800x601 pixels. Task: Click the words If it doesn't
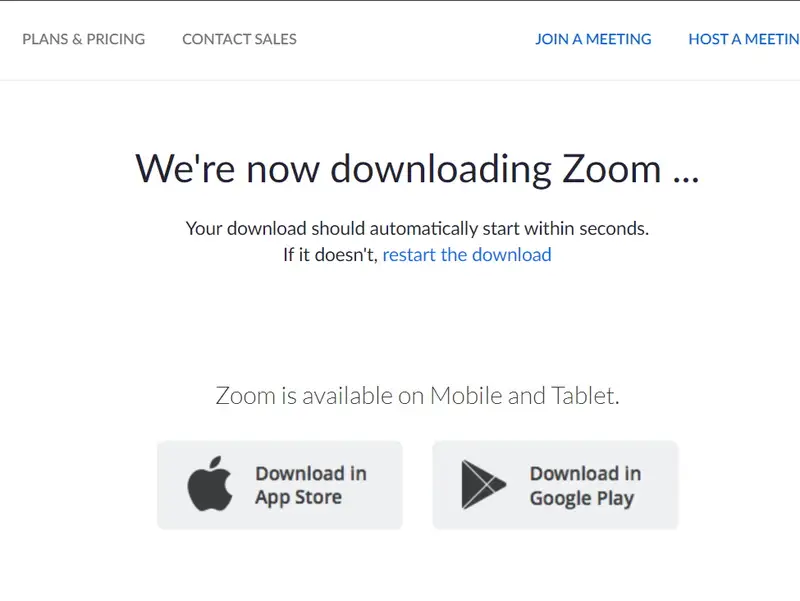point(330,255)
